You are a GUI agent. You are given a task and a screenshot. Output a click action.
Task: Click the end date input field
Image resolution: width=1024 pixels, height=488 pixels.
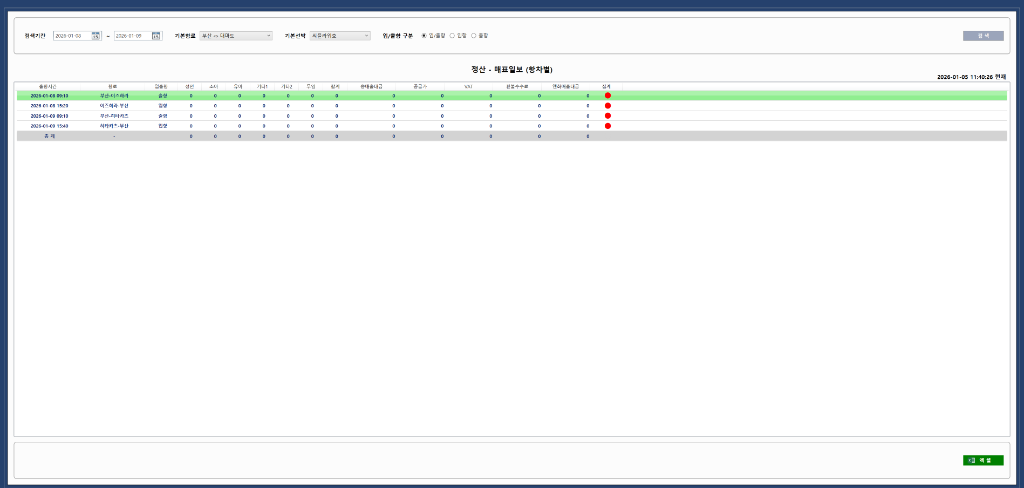tap(132, 36)
